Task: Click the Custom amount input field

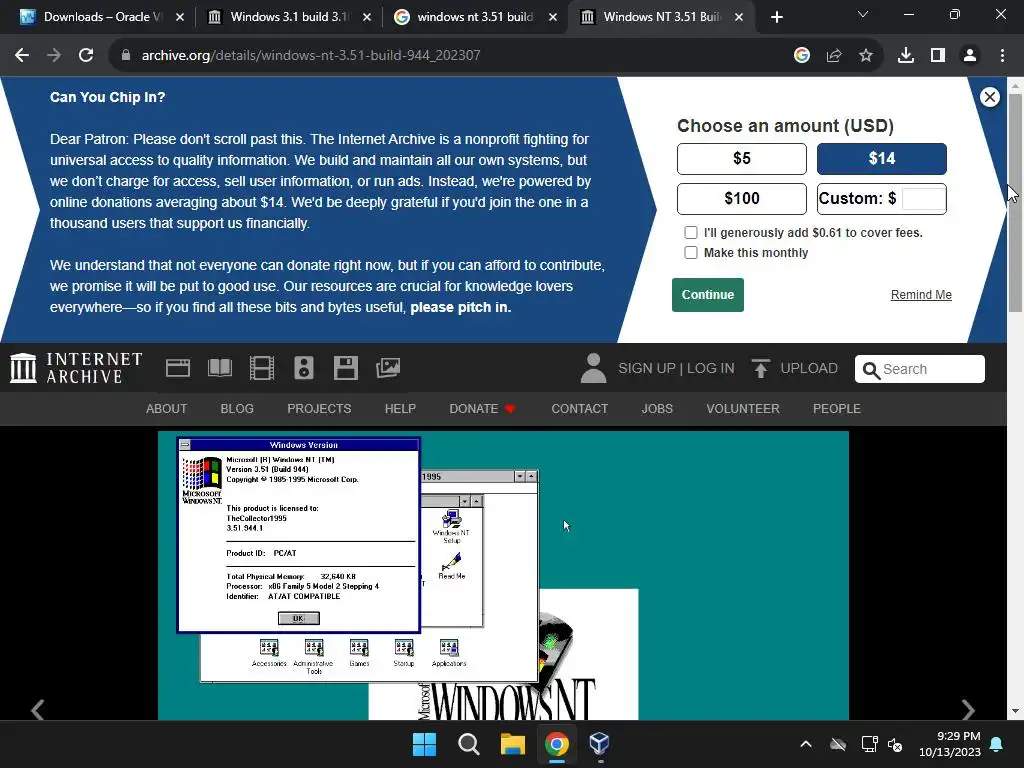Action: tap(923, 199)
